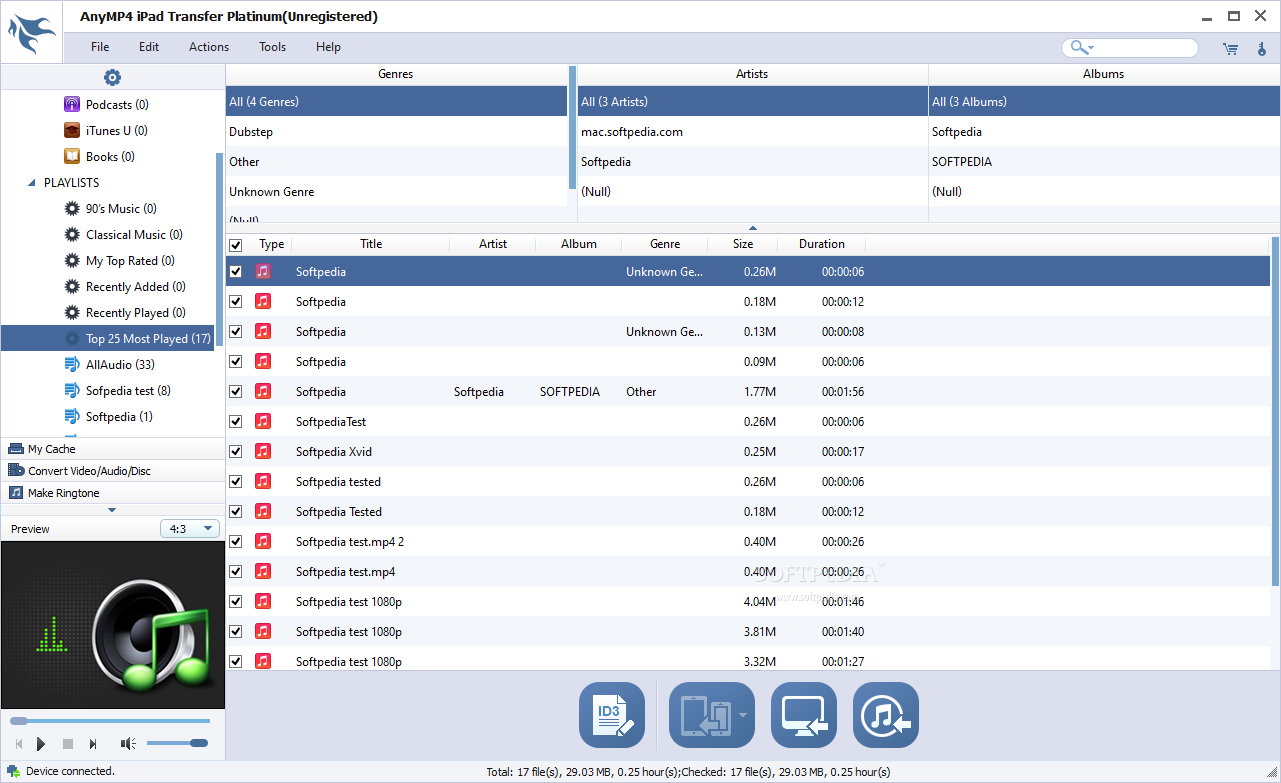Collapse the preview panel arrow
Screen dimensions: 1281x783
[112, 510]
